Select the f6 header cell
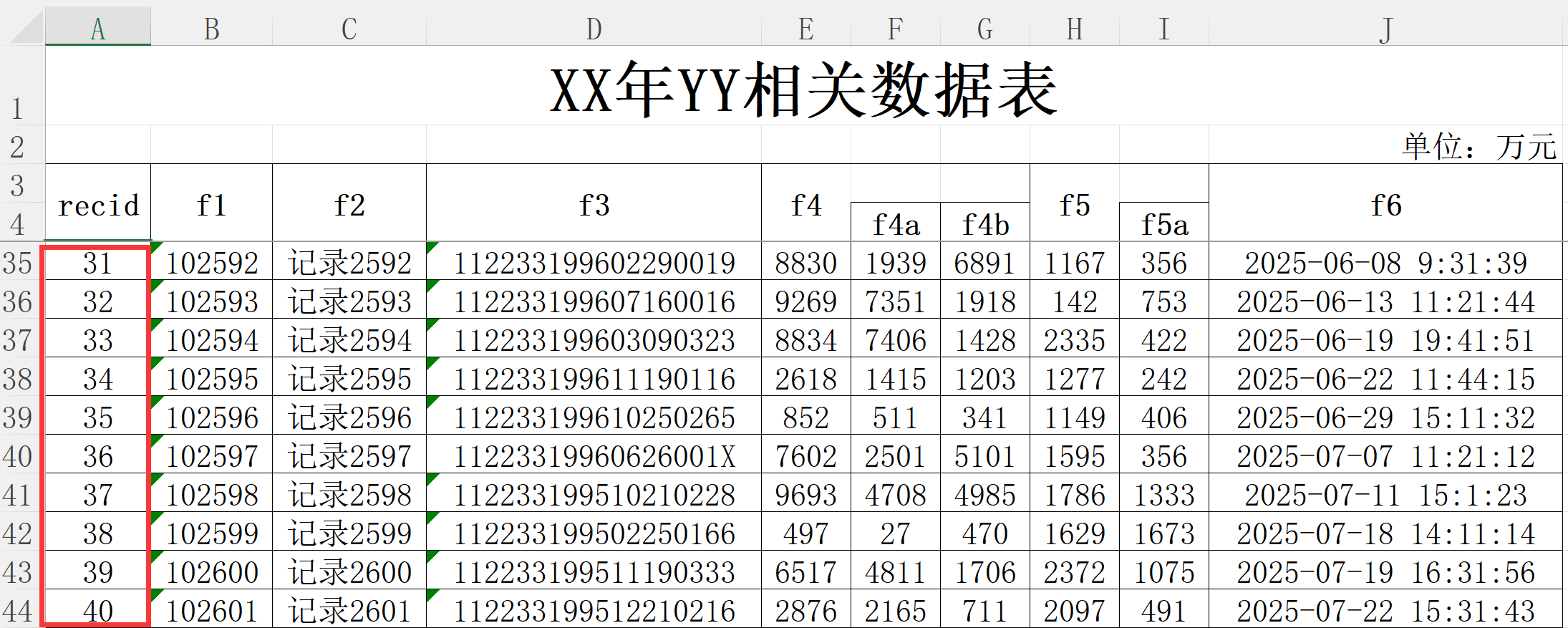The width and height of the screenshot is (1568, 628). click(x=1385, y=206)
